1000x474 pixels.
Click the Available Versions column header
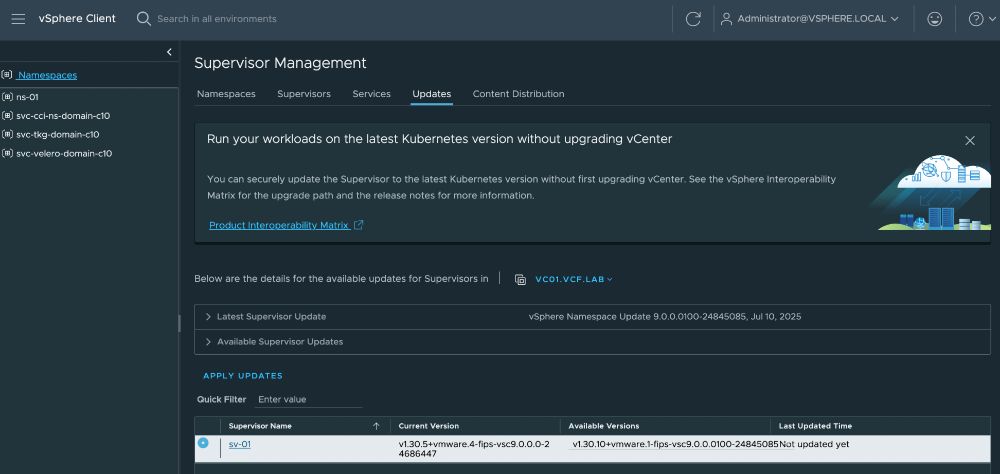pyautogui.click(x=603, y=426)
